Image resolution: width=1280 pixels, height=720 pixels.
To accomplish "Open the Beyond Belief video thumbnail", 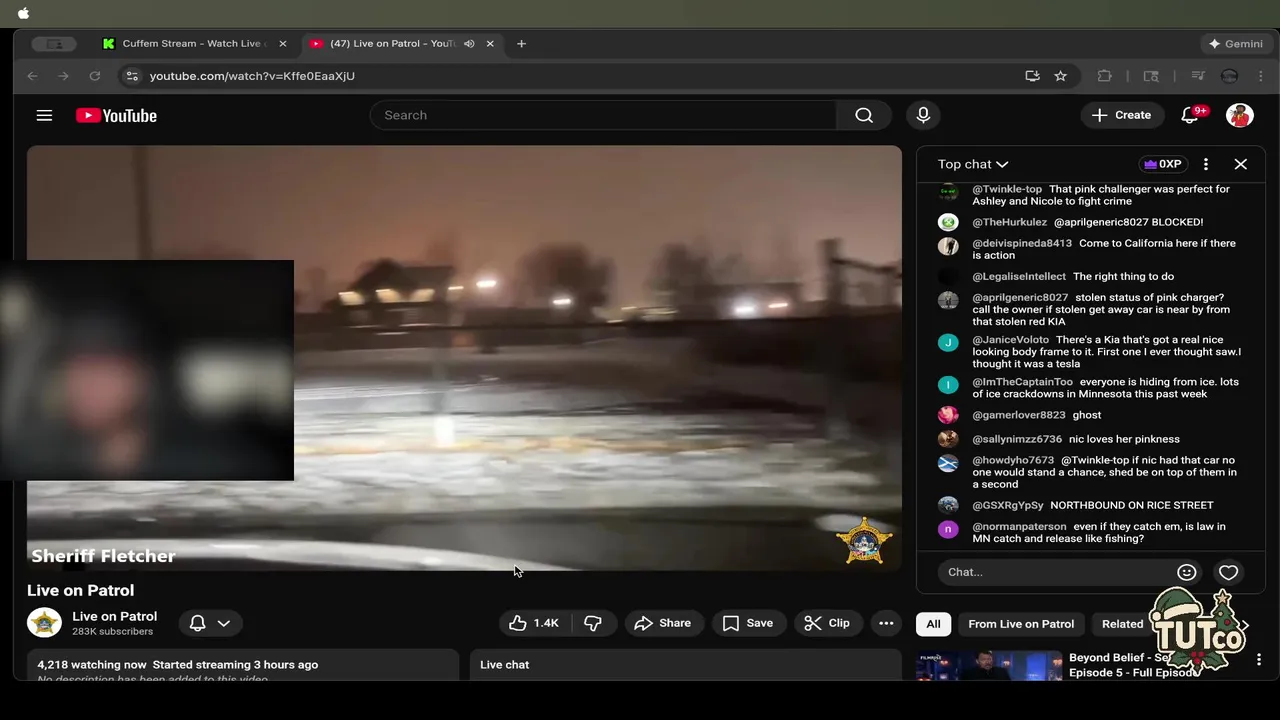I will (x=989, y=665).
